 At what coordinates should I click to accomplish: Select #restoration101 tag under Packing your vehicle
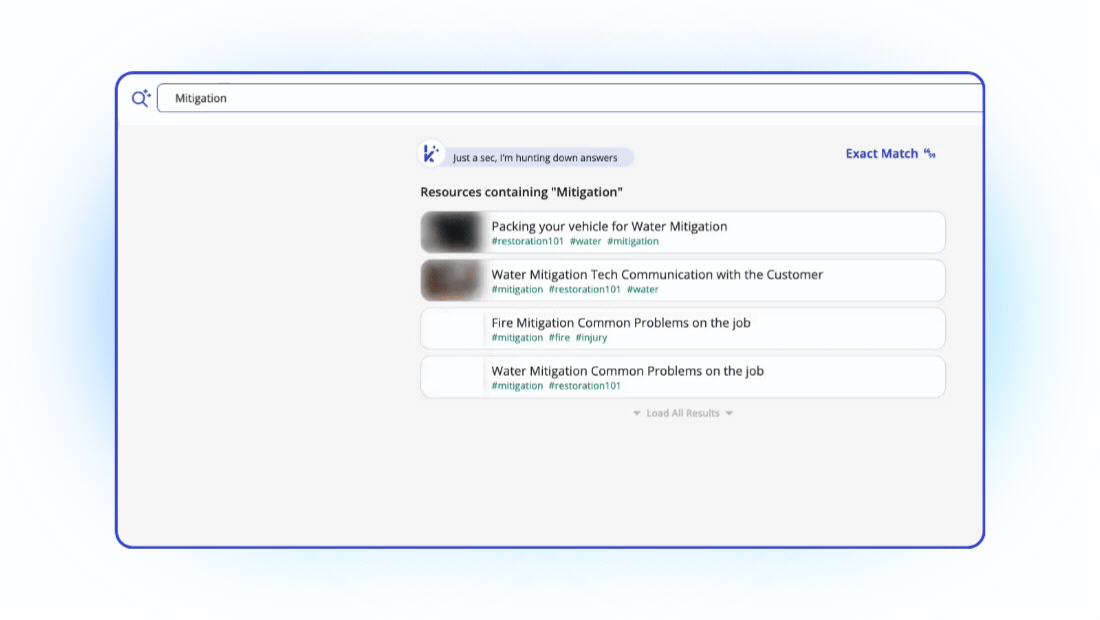click(528, 241)
